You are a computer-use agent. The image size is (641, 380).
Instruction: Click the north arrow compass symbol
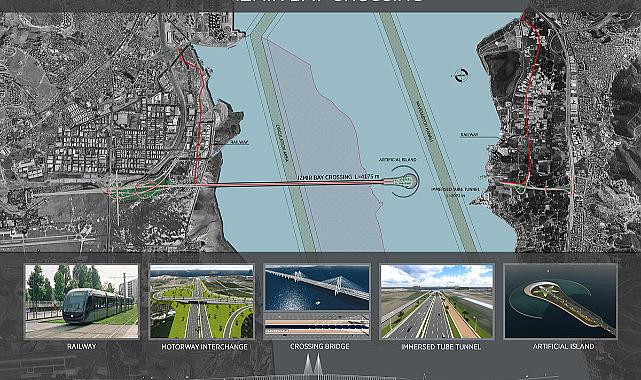tap(462, 75)
